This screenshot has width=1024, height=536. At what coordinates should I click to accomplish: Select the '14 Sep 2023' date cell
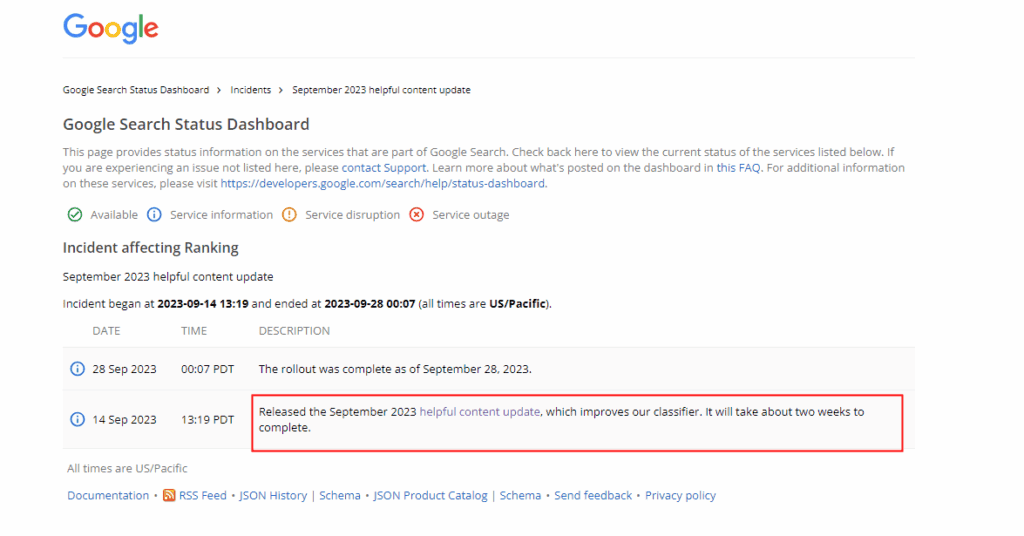pyautogui.click(x=125, y=420)
